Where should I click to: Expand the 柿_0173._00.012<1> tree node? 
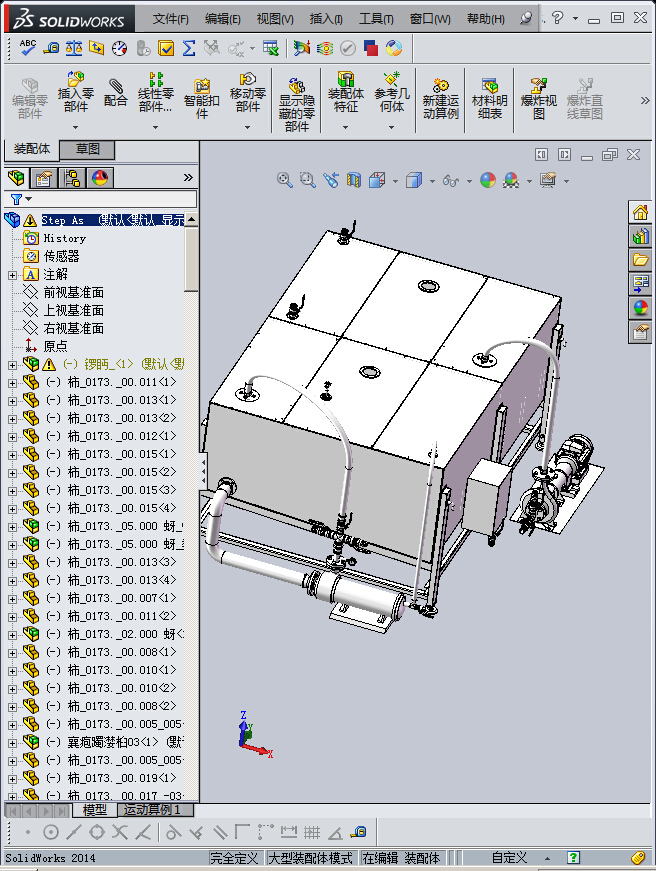[x=12, y=437]
